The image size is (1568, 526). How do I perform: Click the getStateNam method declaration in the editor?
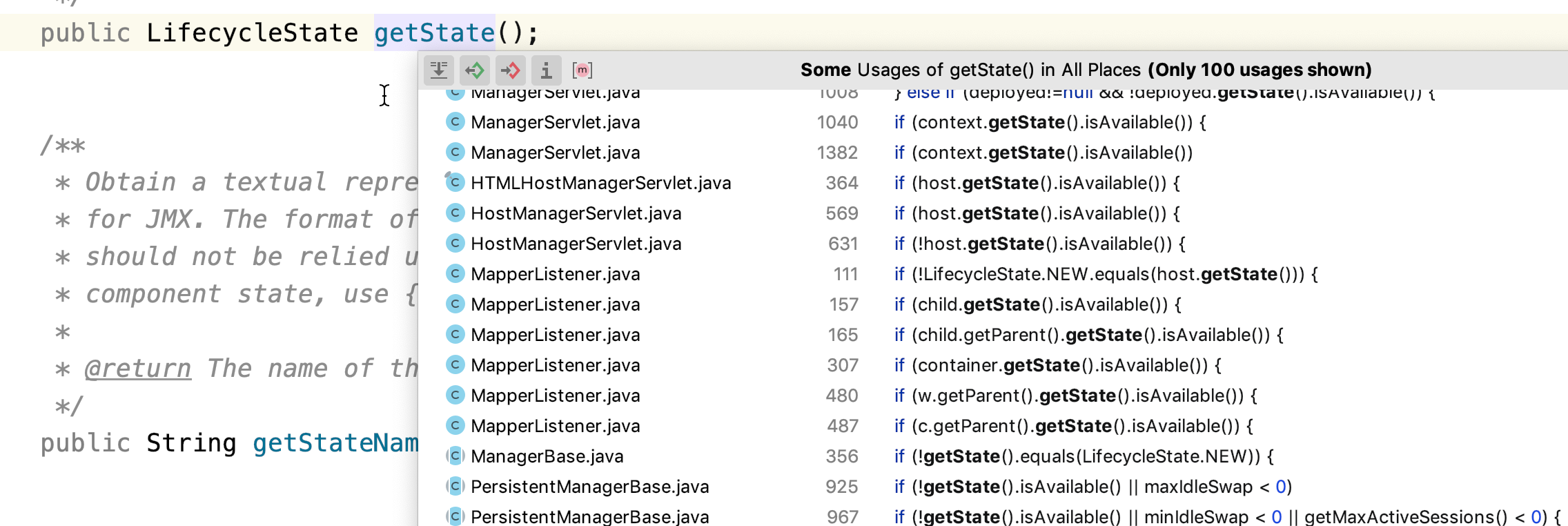pyautogui.click(x=335, y=443)
